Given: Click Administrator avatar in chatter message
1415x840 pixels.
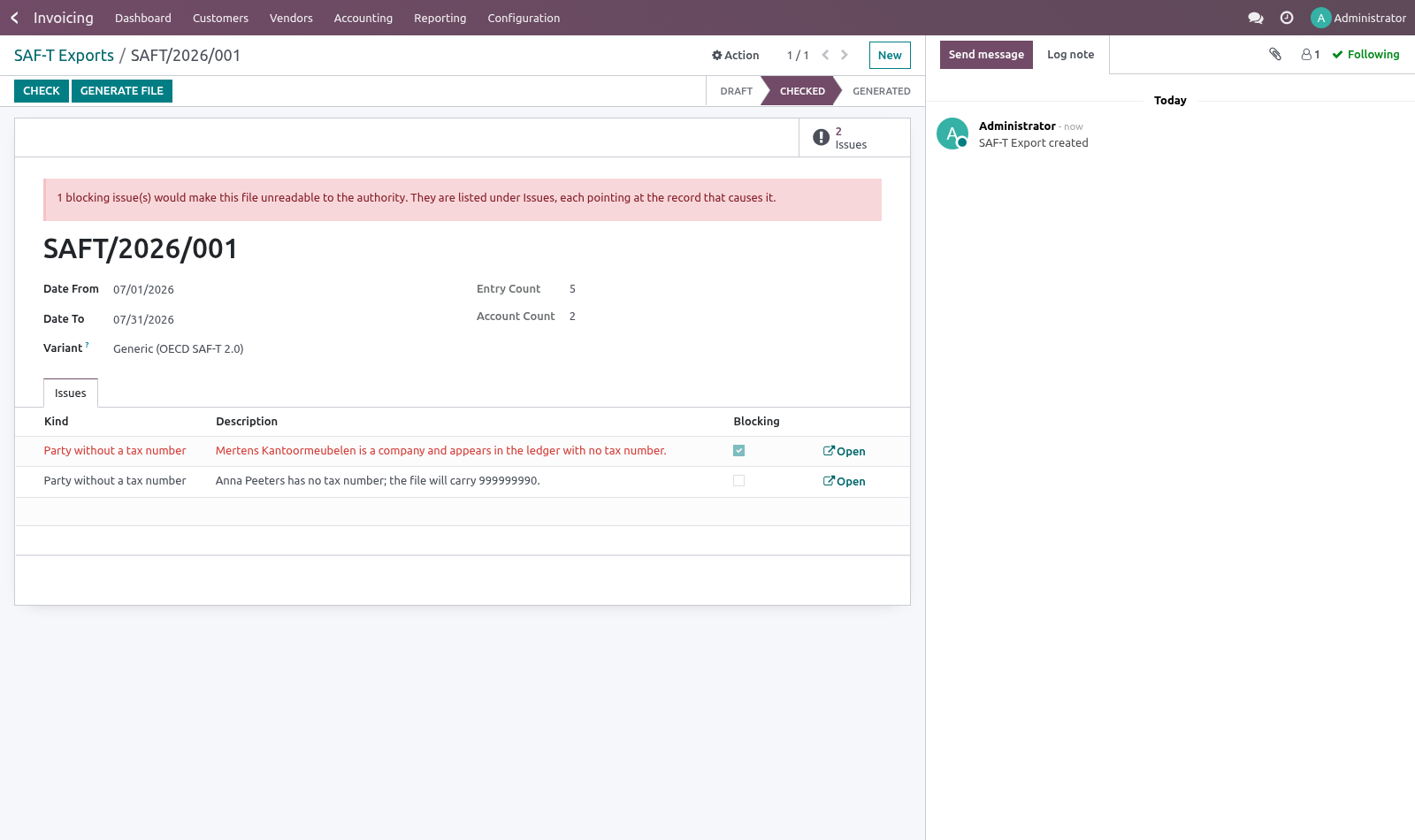Looking at the screenshot, I should point(952,134).
